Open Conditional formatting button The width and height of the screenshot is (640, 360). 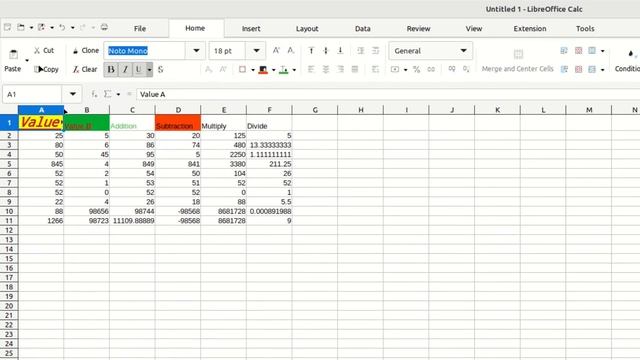coord(628,60)
